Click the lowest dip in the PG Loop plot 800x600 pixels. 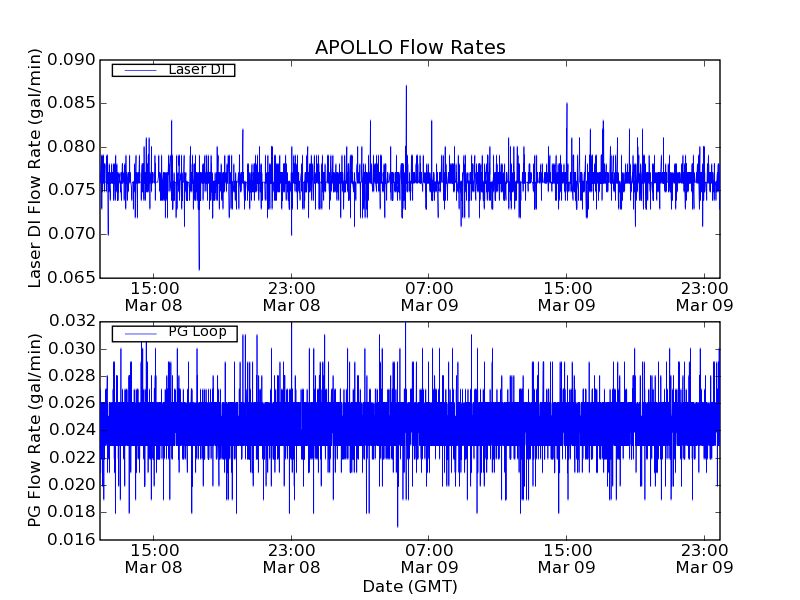click(397, 524)
